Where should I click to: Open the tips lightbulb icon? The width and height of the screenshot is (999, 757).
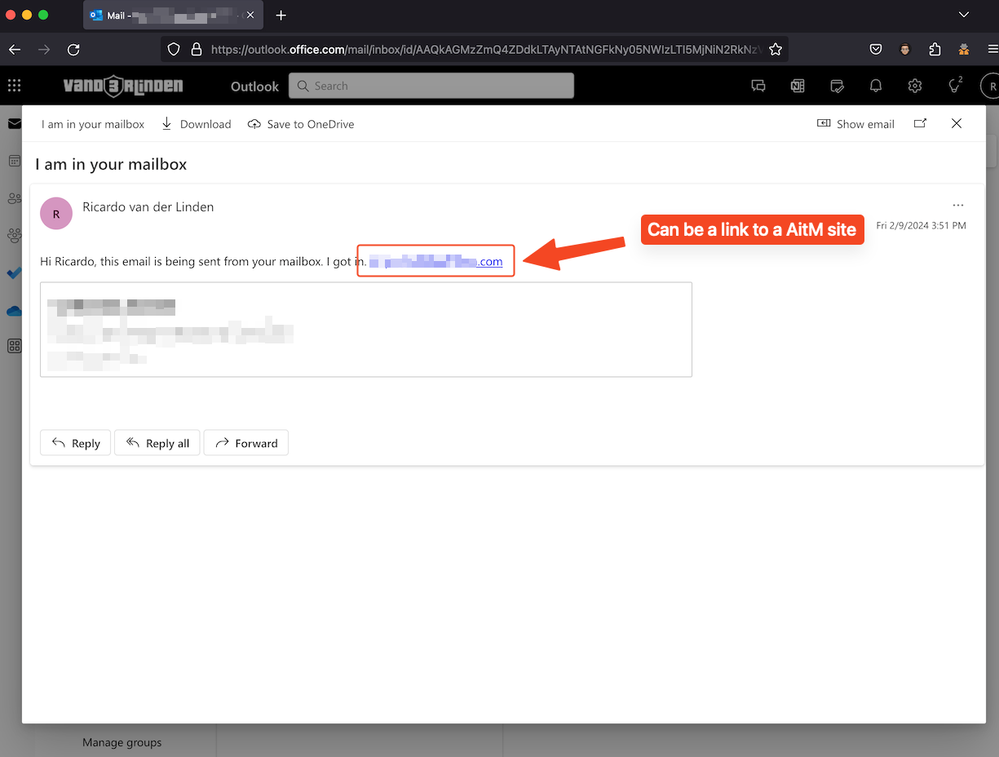[x=954, y=85]
